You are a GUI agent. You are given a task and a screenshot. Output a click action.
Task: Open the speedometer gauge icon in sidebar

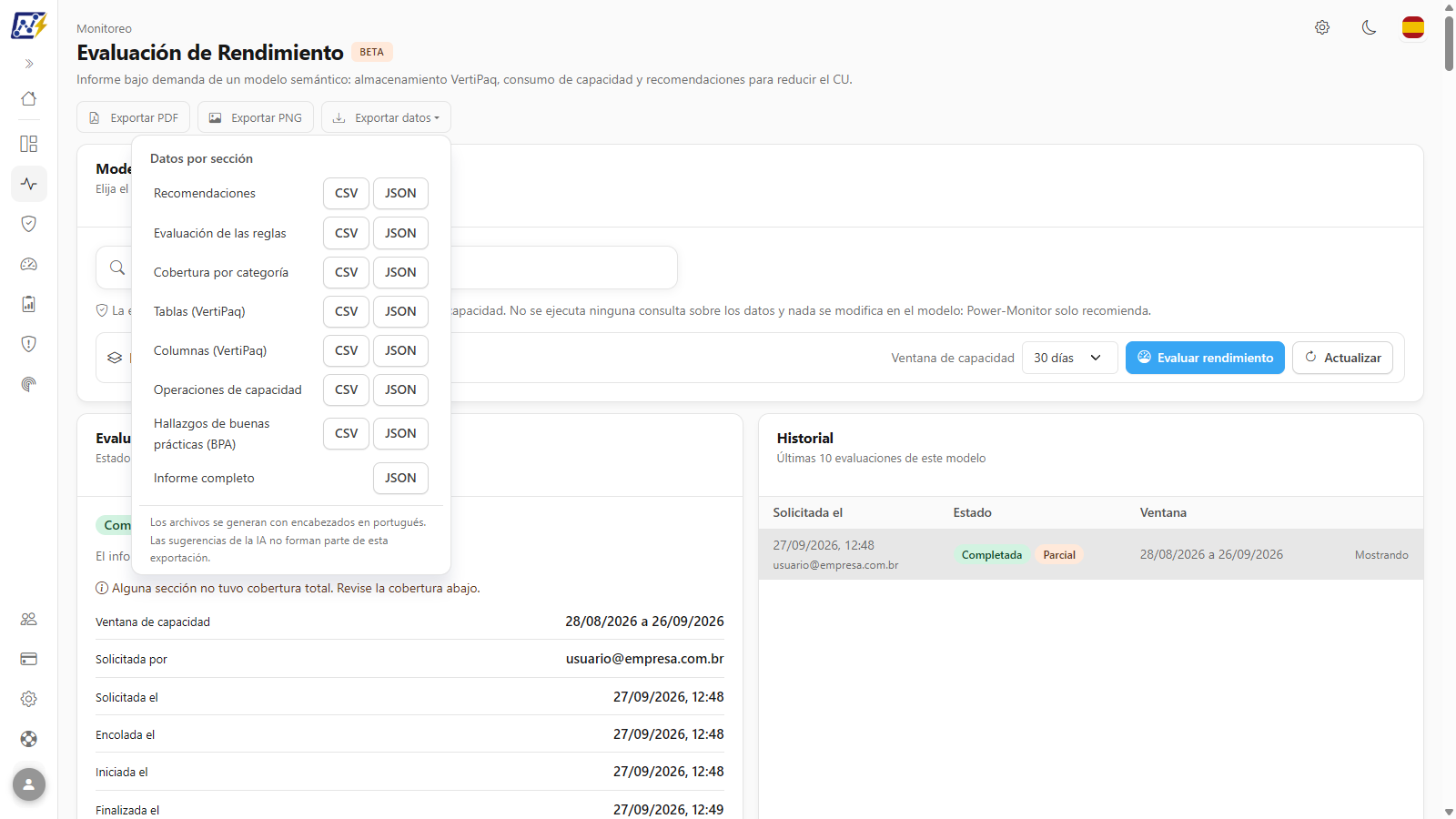(x=29, y=264)
